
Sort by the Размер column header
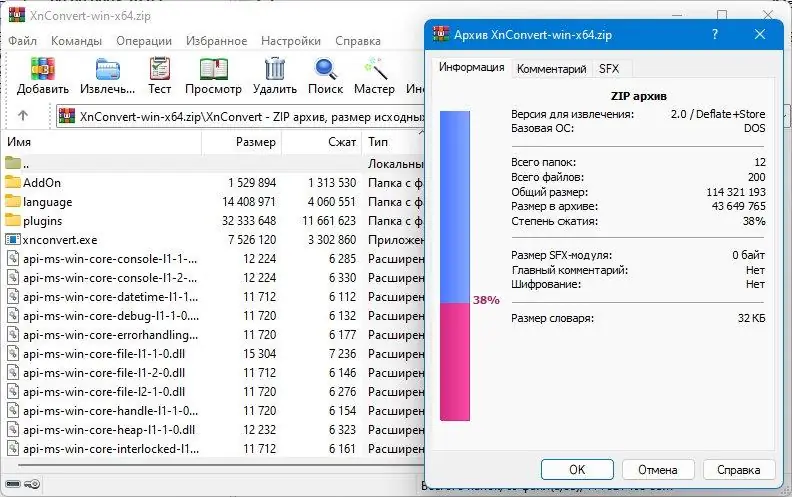[x=241, y=142]
